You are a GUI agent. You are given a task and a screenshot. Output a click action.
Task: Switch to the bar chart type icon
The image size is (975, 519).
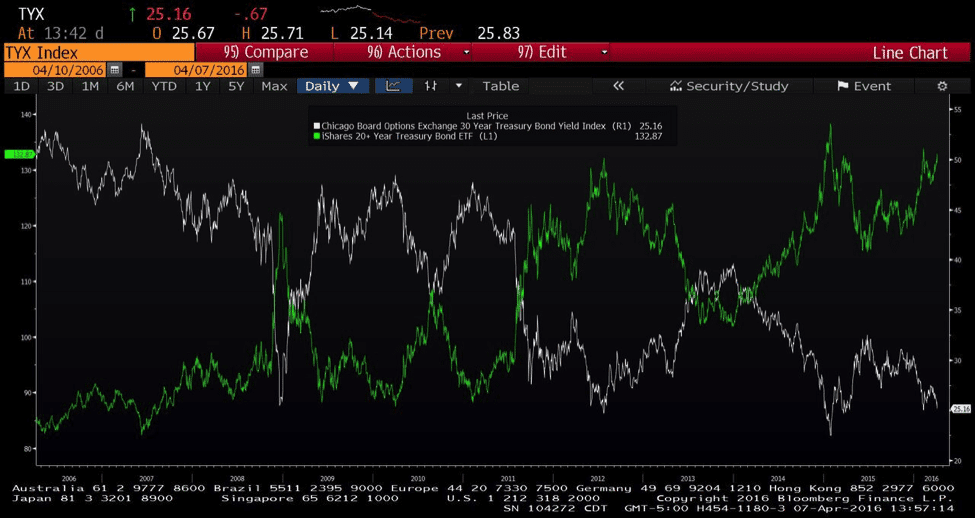(430, 86)
